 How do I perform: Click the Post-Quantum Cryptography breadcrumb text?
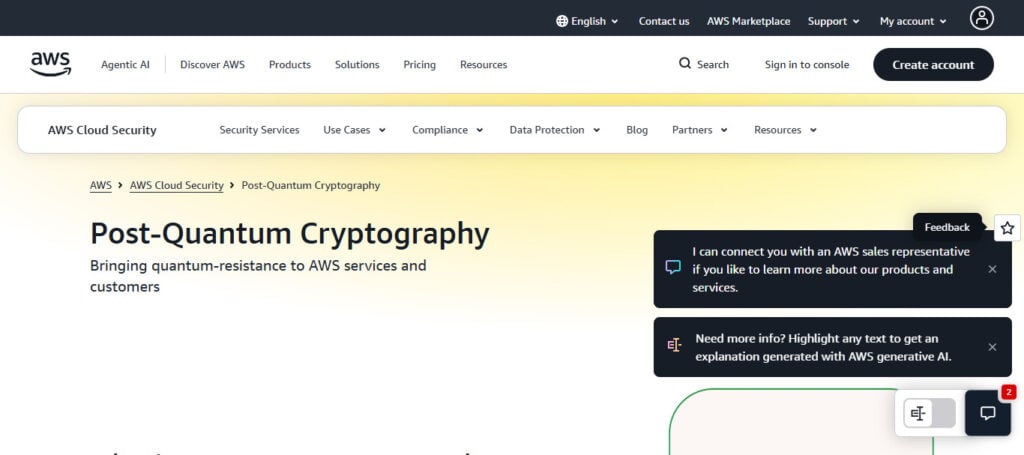point(311,185)
